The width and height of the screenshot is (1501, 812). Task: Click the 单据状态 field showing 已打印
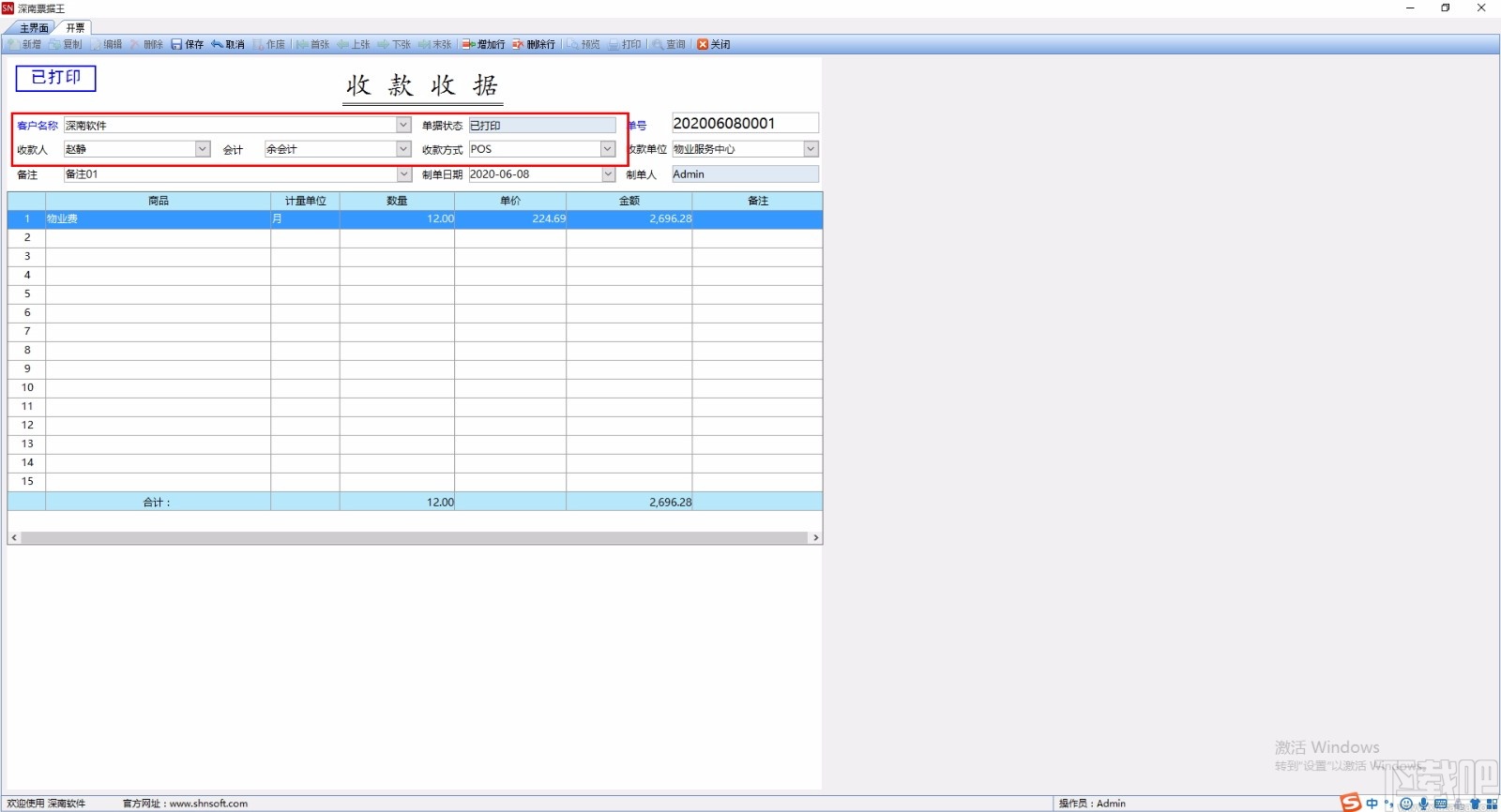(542, 125)
